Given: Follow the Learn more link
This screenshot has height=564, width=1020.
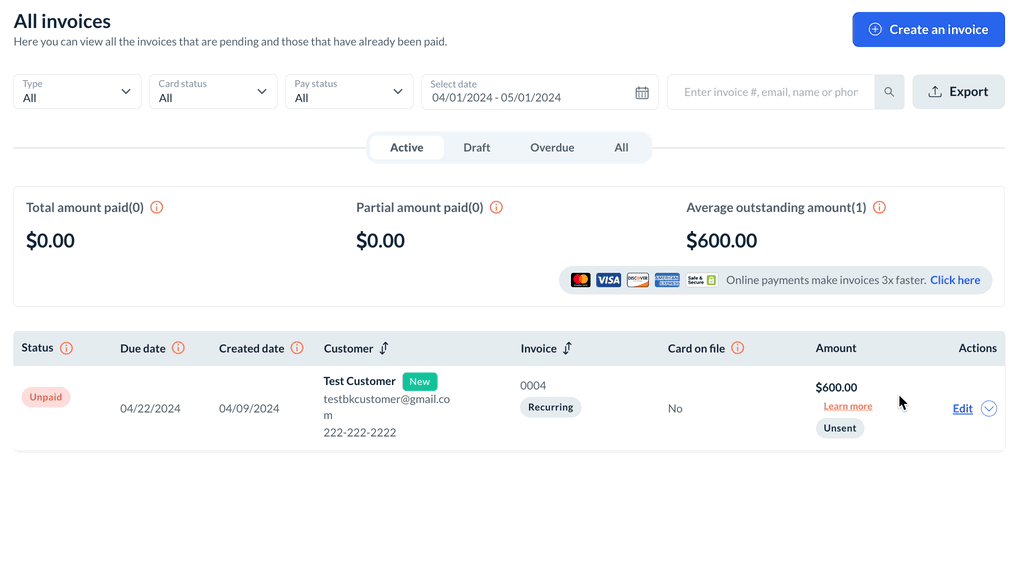Looking at the screenshot, I should click(848, 406).
